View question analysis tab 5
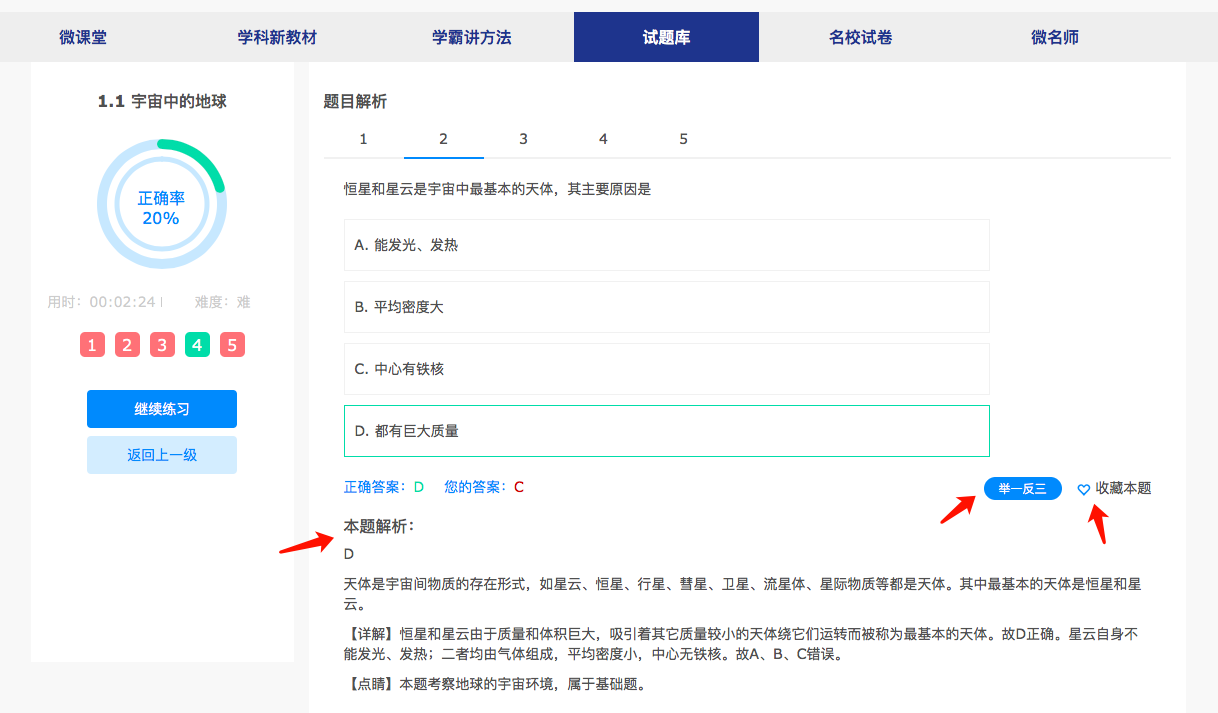1218x713 pixels. (683, 139)
